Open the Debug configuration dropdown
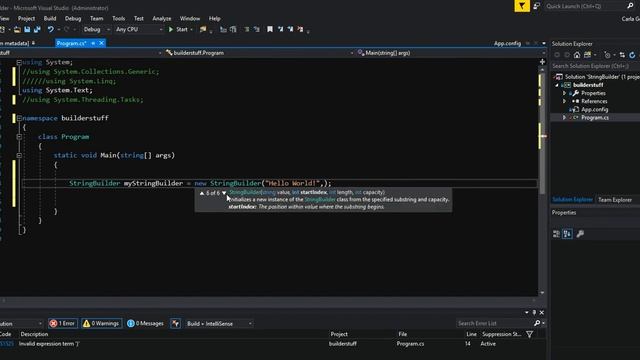Image resolution: width=640 pixels, height=360 pixels. 96,29
